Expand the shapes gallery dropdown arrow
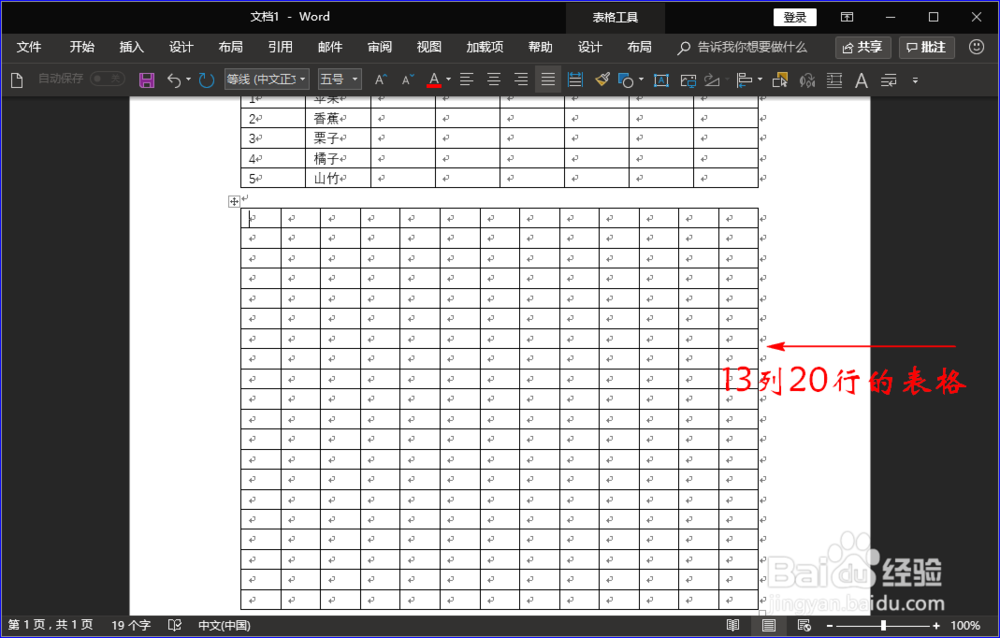1000x638 pixels. tap(641, 80)
